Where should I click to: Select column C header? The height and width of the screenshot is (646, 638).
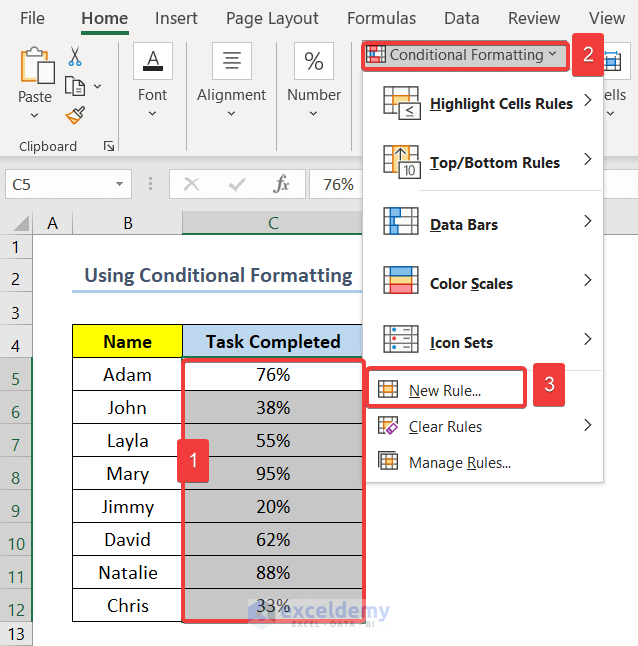tap(272, 223)
